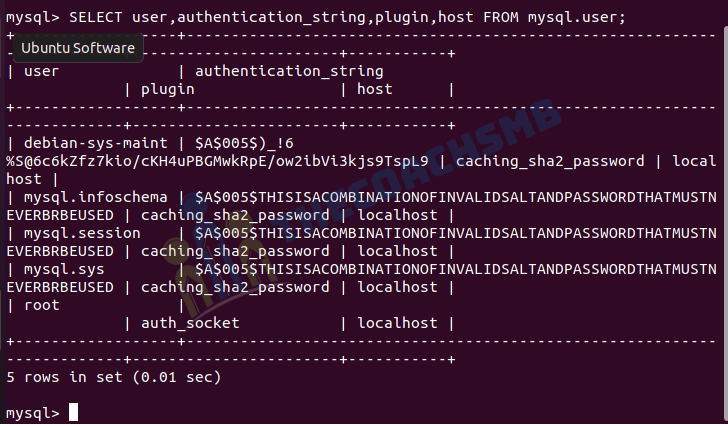Click the root user entry

(x=42, y=305)
